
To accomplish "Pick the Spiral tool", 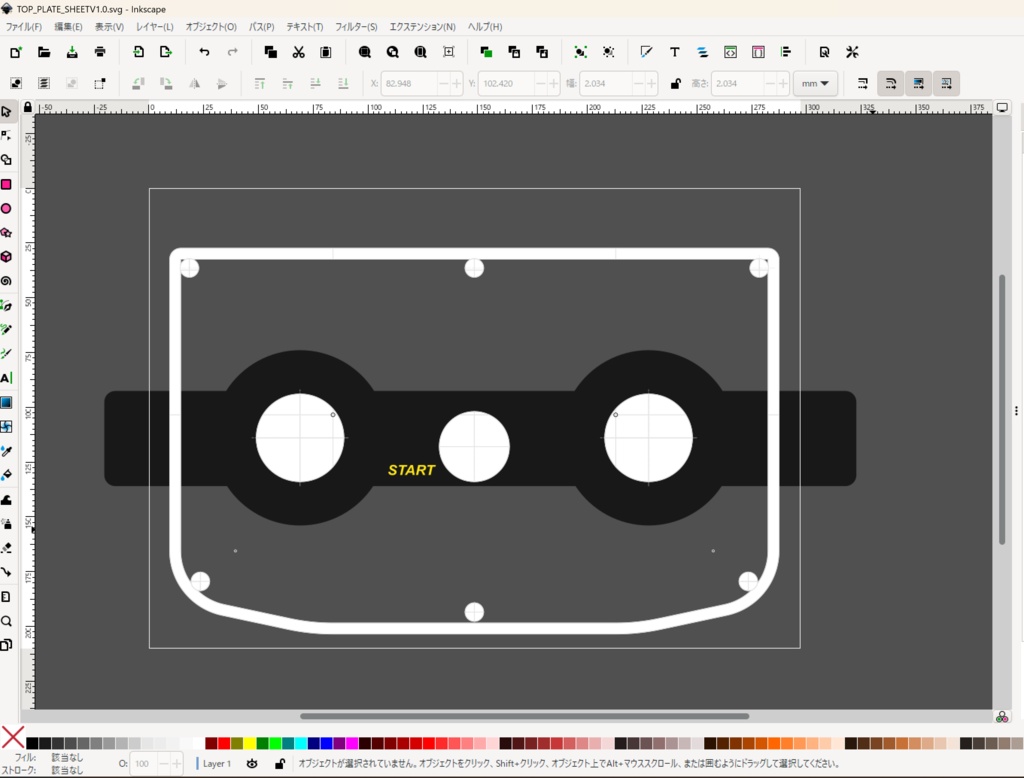I will coord(6,281).
